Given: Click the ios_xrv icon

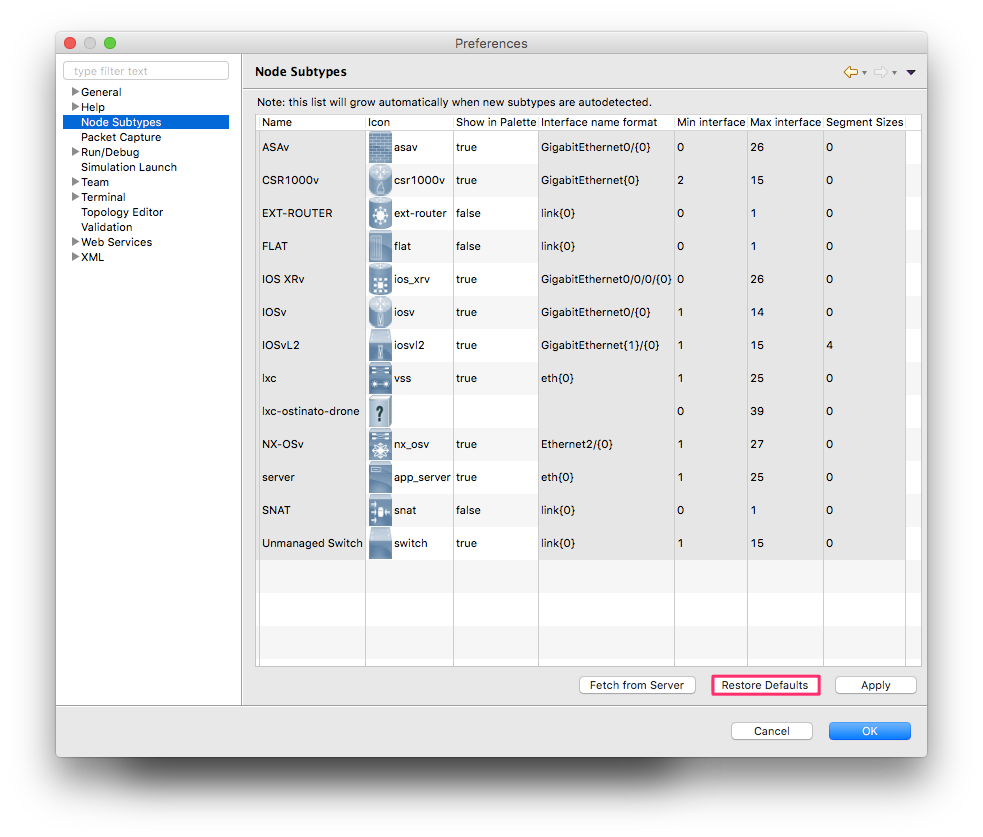Looking at the screenshot, I should tap(380, 280).
